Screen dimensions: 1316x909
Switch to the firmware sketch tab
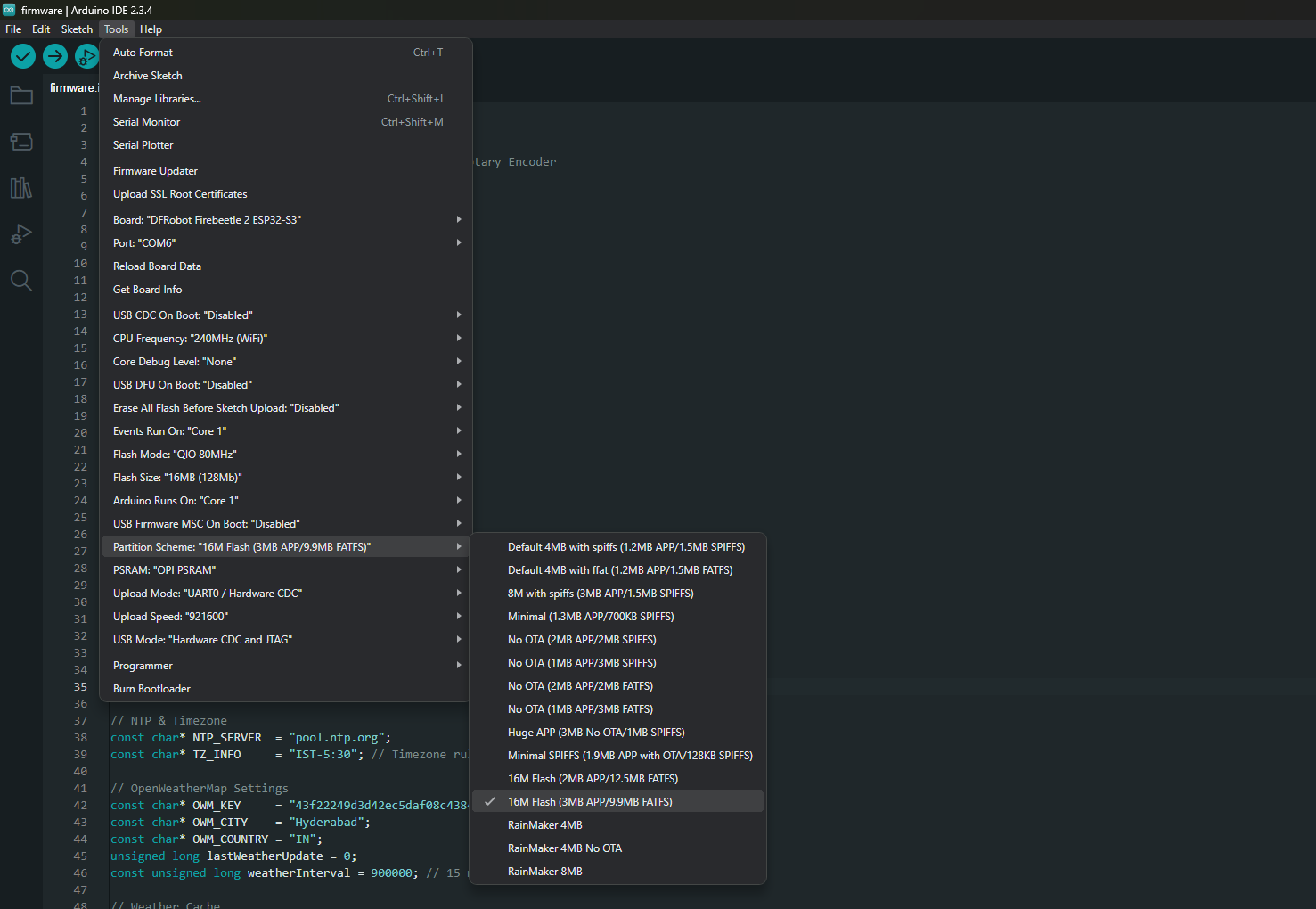72,87
